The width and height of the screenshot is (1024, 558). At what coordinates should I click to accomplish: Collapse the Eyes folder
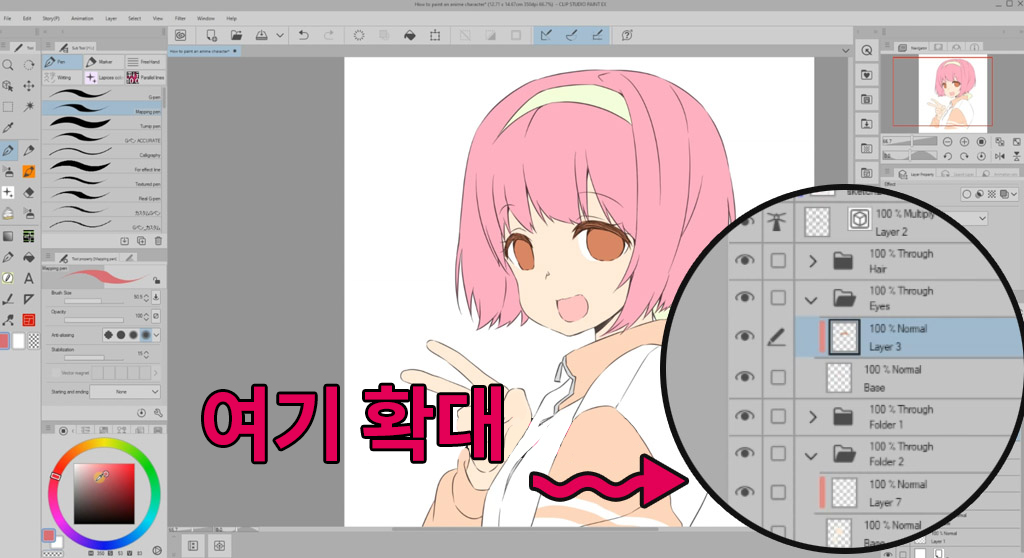pos(813,298)
